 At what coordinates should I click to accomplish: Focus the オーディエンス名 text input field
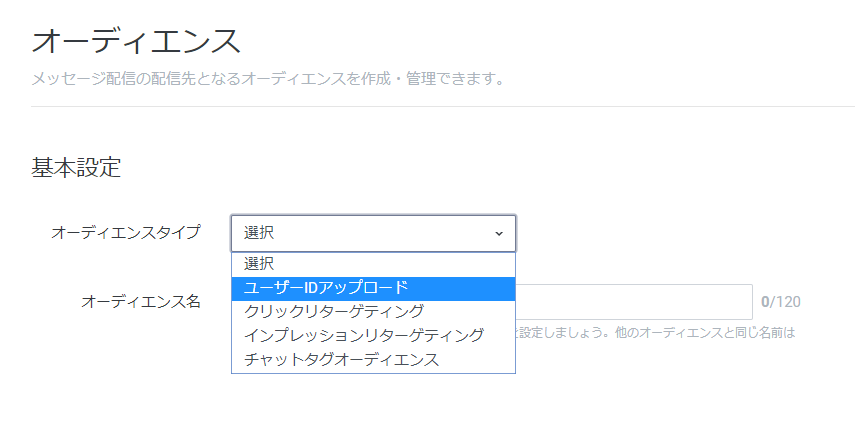tap(634, 302)
